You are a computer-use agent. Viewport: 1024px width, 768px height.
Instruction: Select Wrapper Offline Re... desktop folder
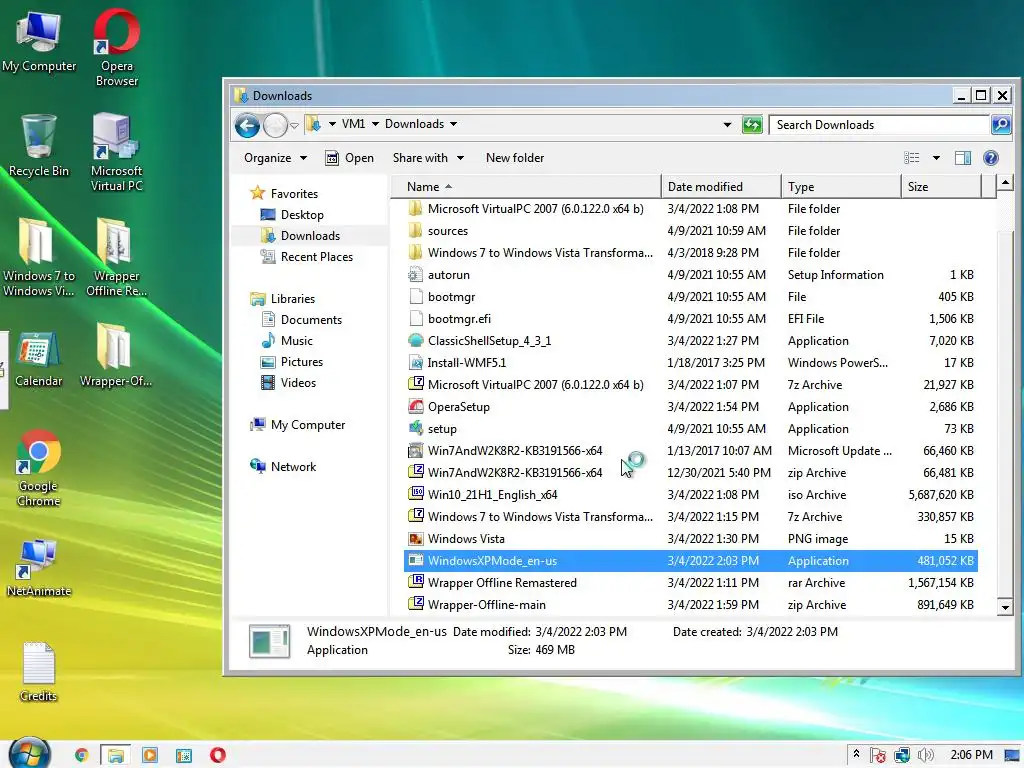(116, 256)
